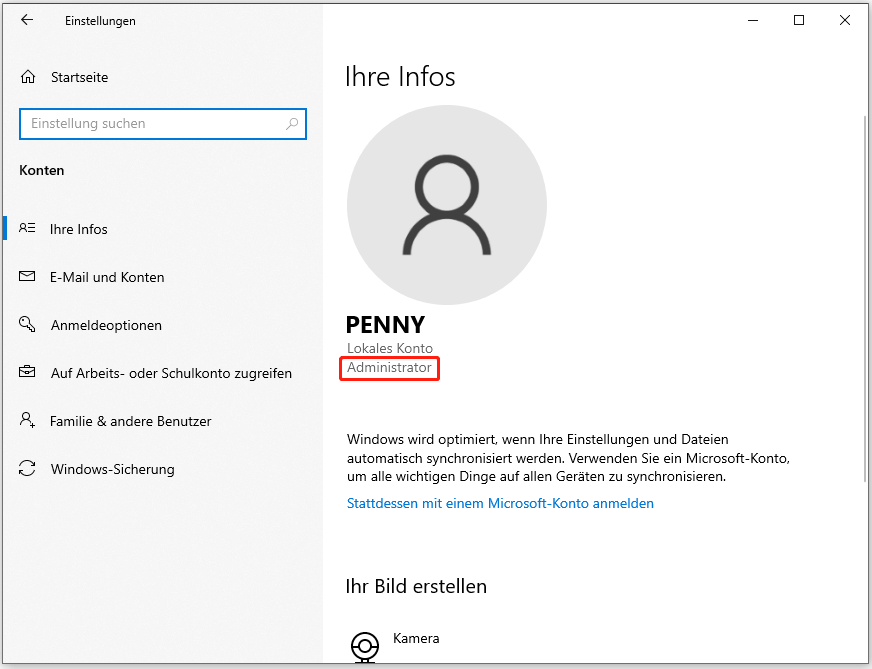The width and height of the screenshot is (872, 669).
Task: Click the PENNY account name
Action: [385, 325]
